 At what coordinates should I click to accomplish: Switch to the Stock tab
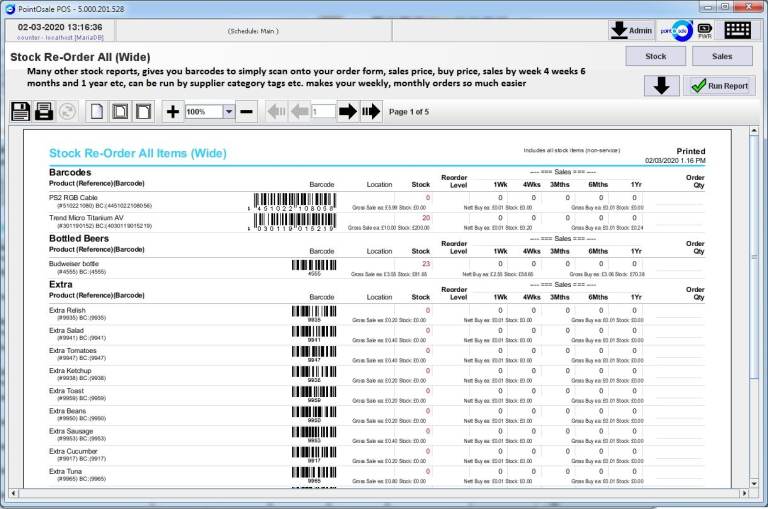(x=655, y=56)
